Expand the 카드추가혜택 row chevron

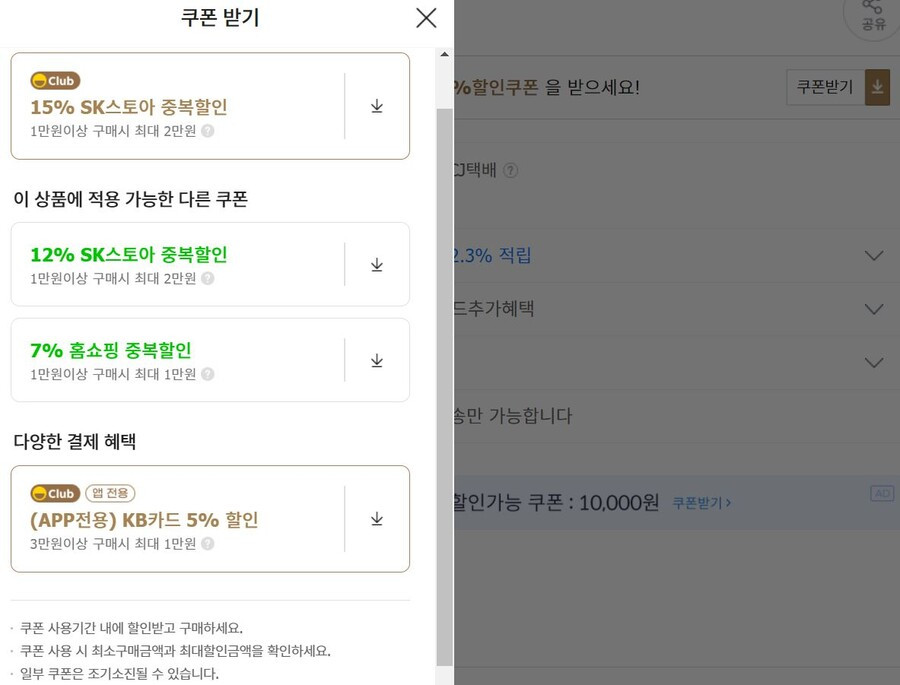(x=874, y=309)
